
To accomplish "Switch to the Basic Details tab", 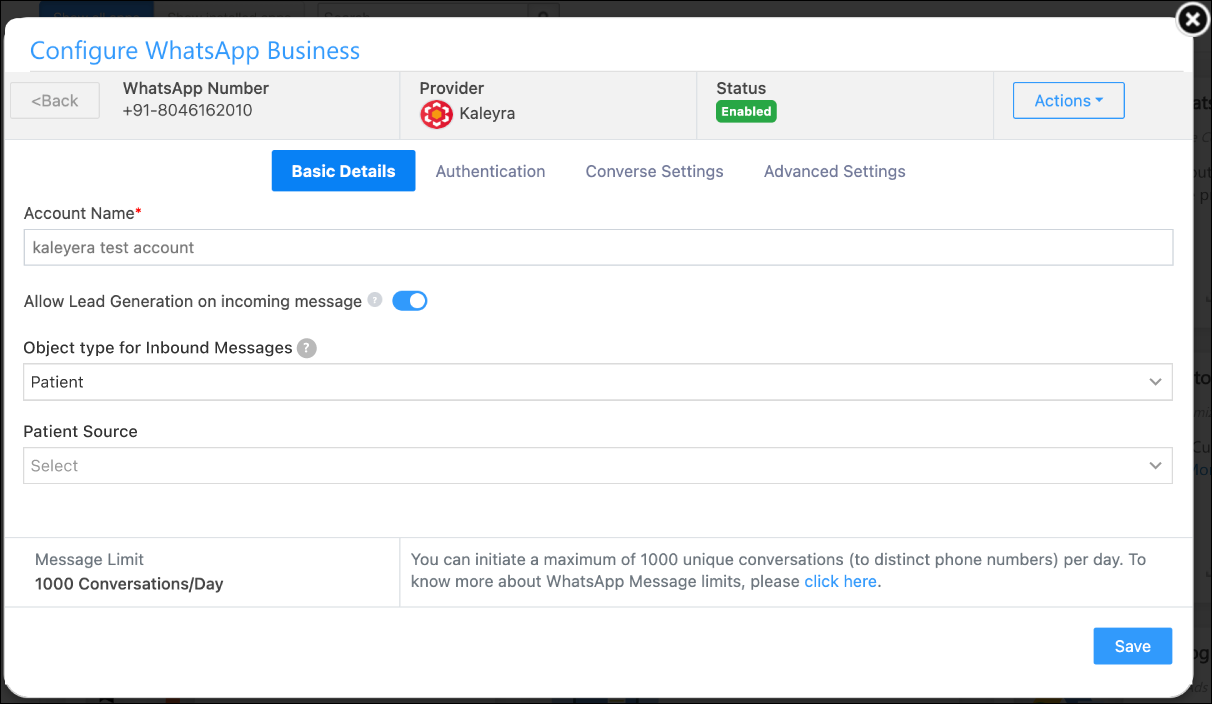I will [343, 171].
